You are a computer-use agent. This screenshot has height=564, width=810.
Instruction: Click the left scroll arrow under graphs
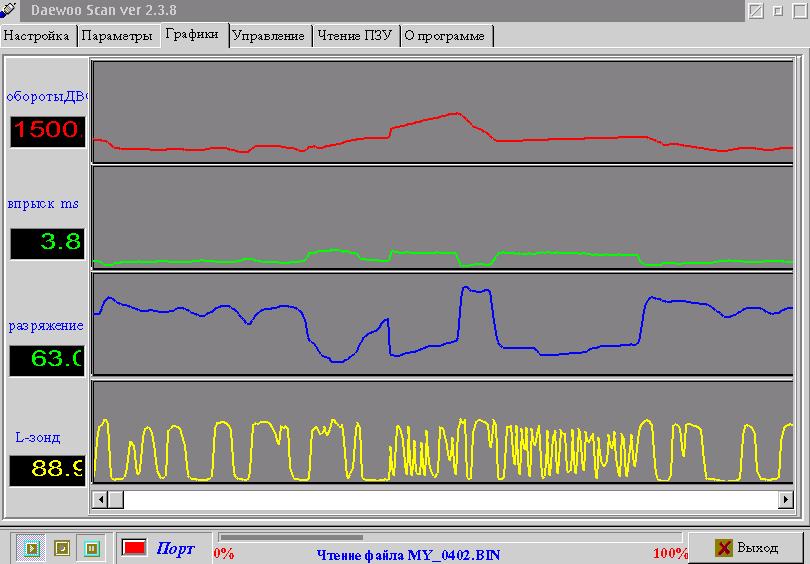pos(100,498)
